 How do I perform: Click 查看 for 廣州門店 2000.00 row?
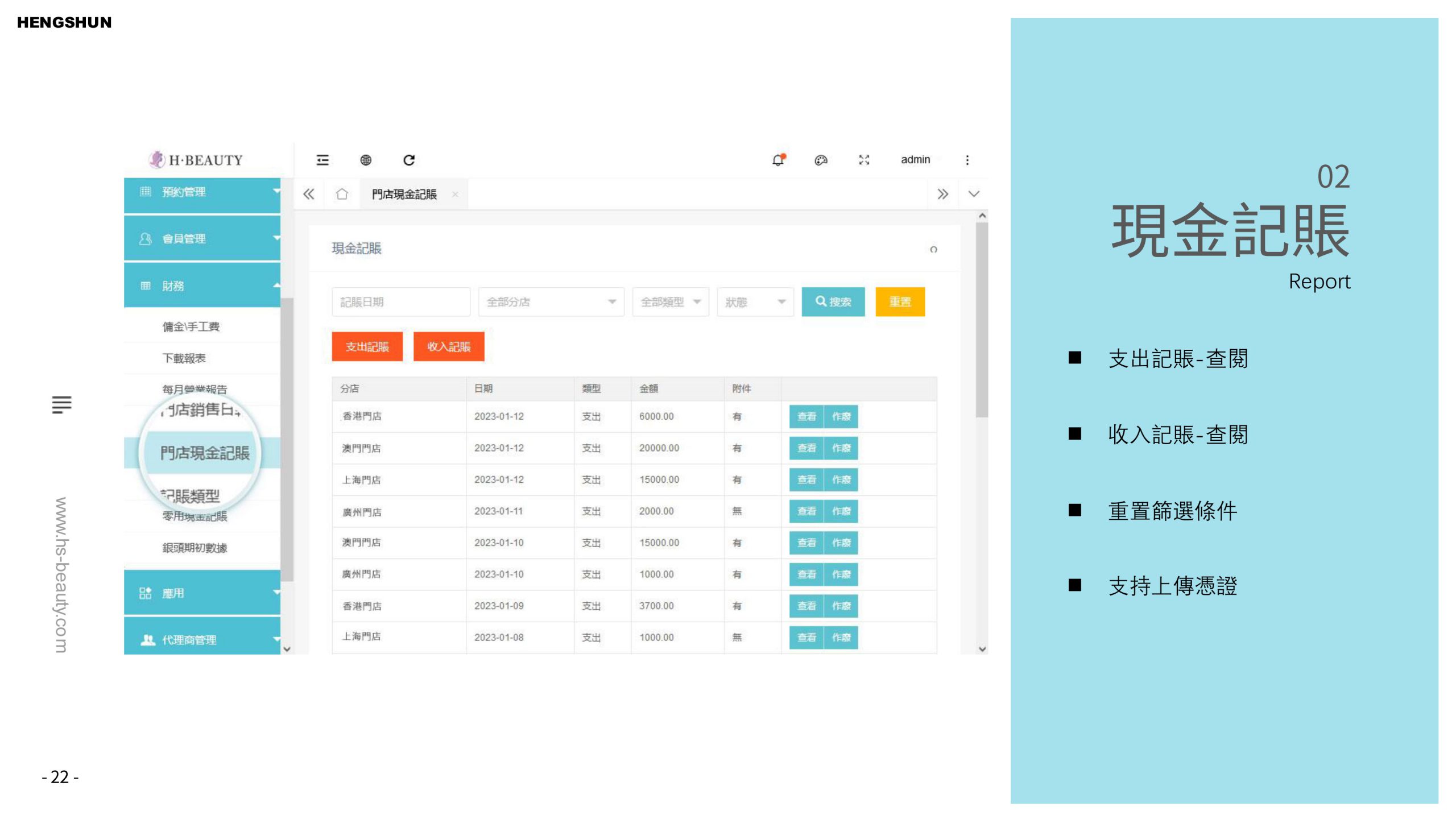(806, 511)
